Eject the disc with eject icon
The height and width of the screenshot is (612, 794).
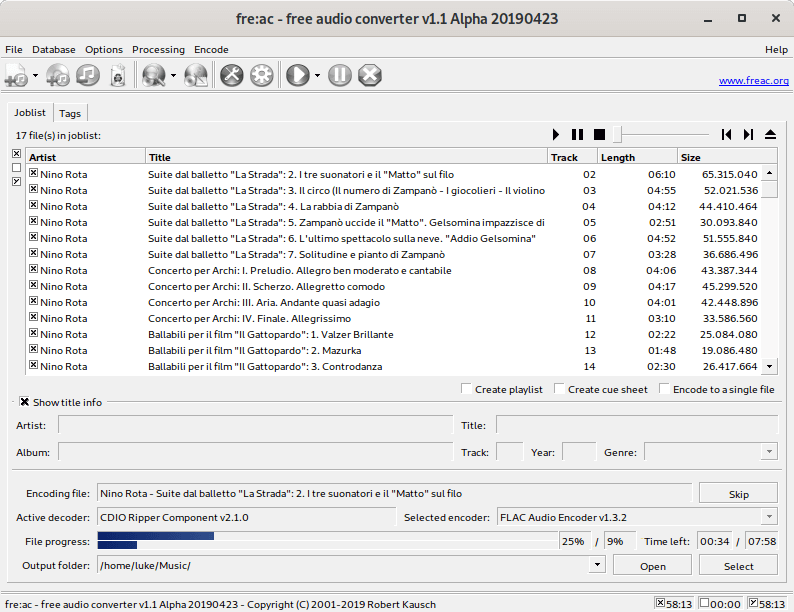point(770,135)
